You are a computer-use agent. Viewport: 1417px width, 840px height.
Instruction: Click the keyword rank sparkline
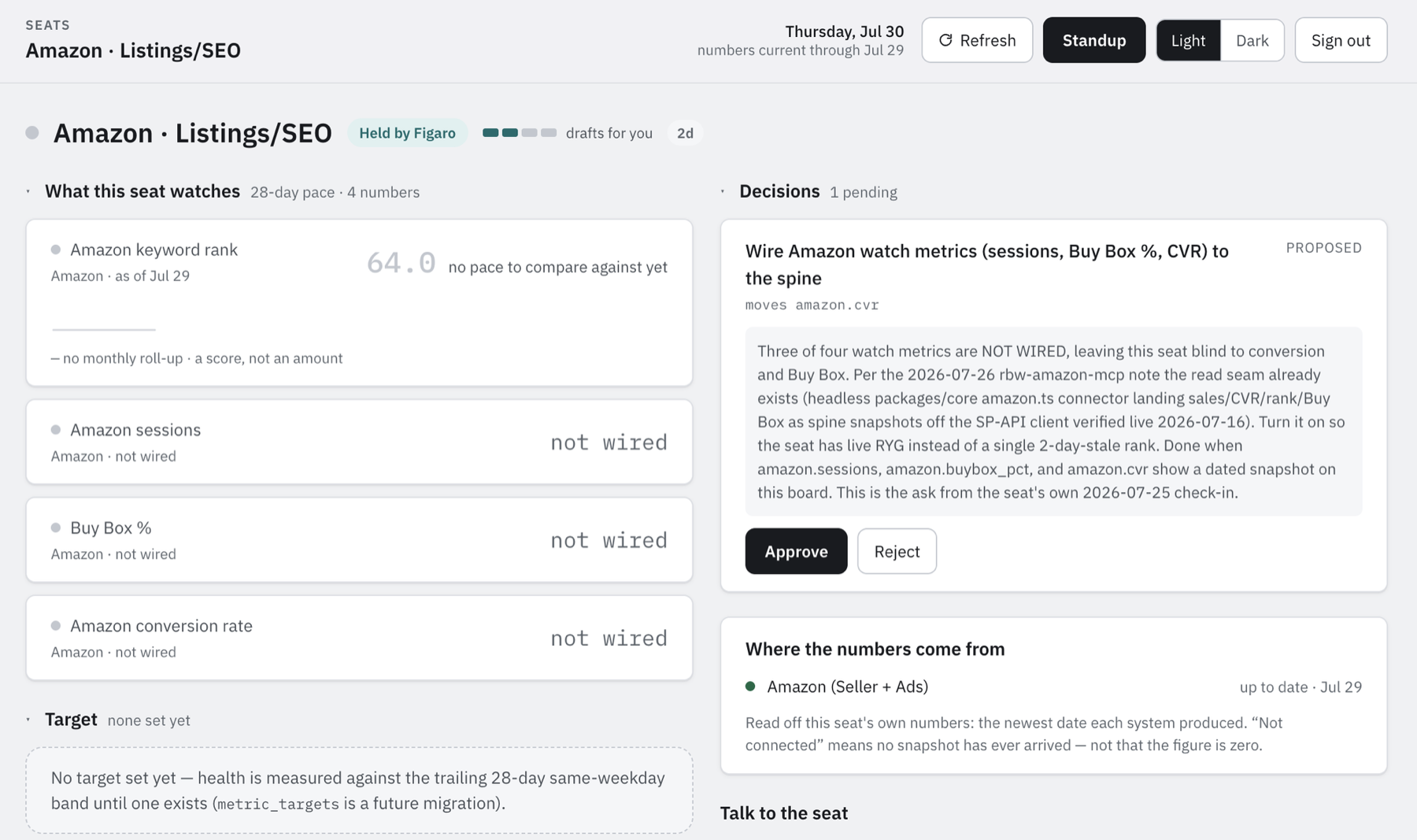(104, 329)
